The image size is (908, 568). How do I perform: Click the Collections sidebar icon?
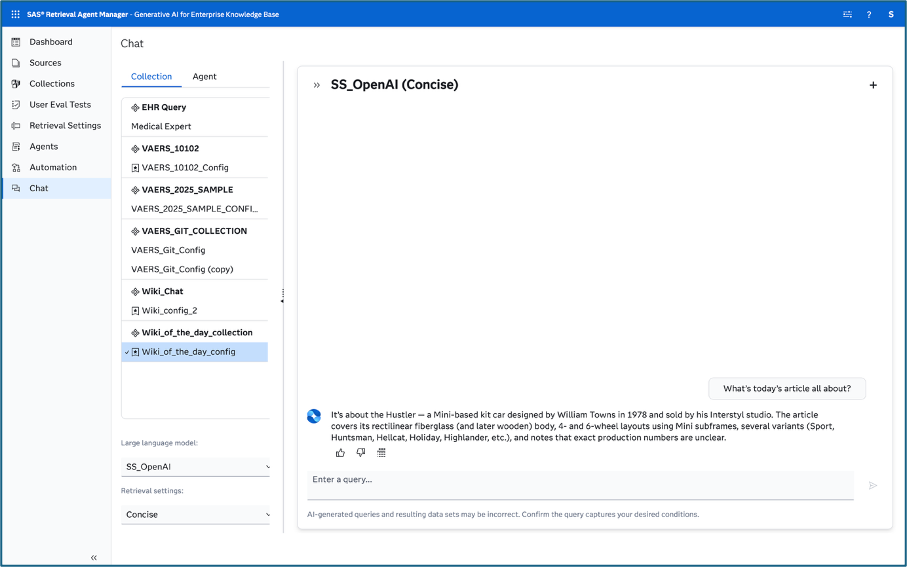(x=16, y=84)
